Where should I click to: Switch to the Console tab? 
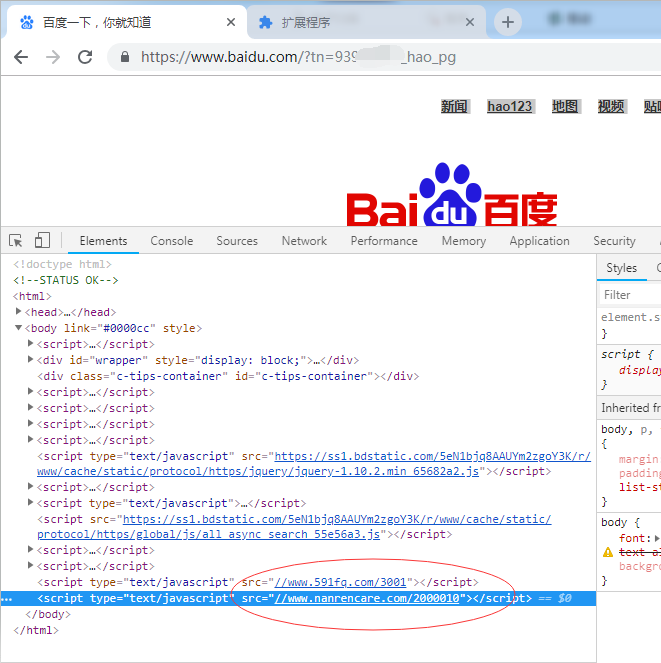click(172, 241)
